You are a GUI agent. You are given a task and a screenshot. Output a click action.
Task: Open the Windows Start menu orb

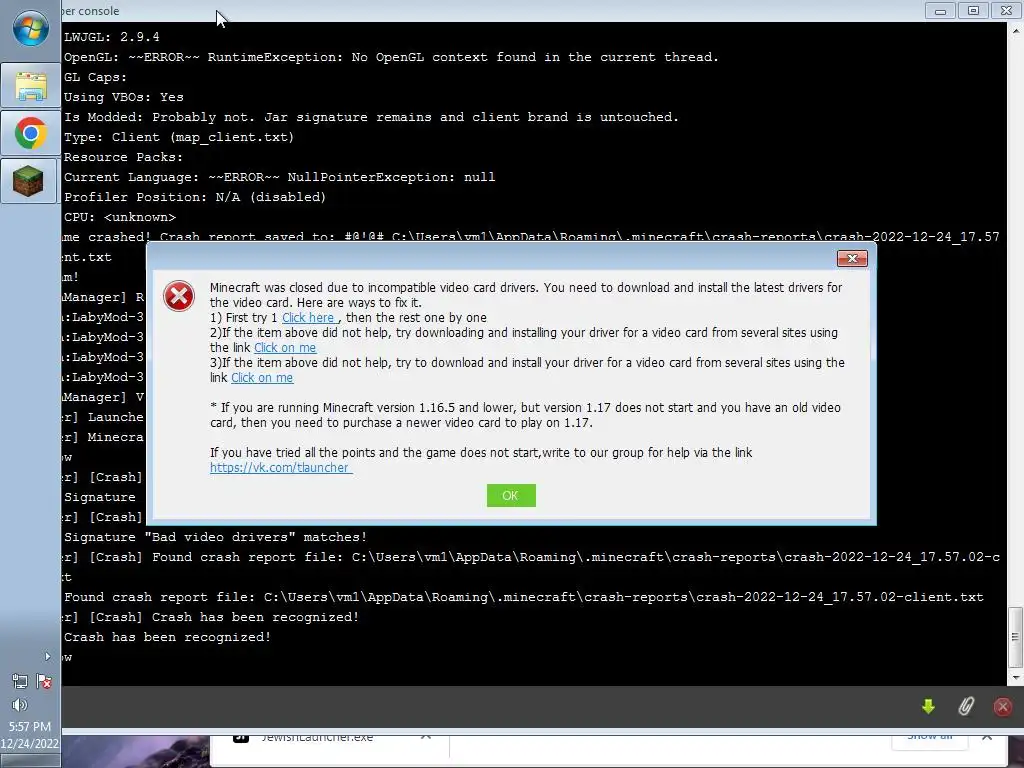point(31,29)
